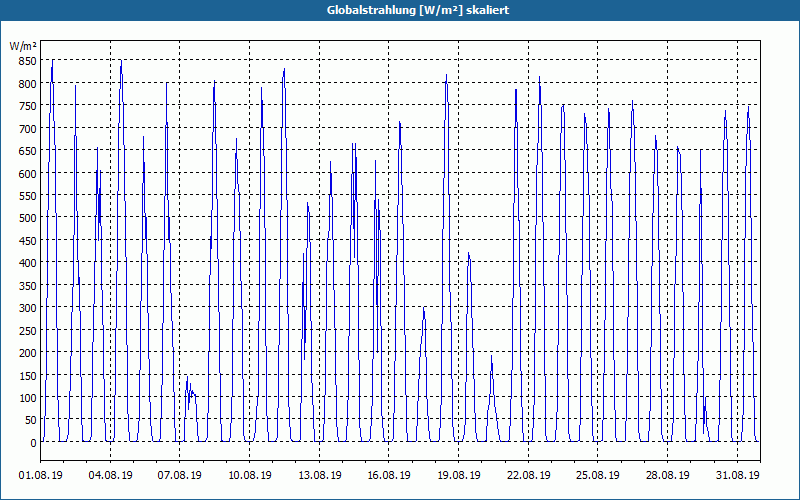Click the 750 y-axis value

pos(28,106)
